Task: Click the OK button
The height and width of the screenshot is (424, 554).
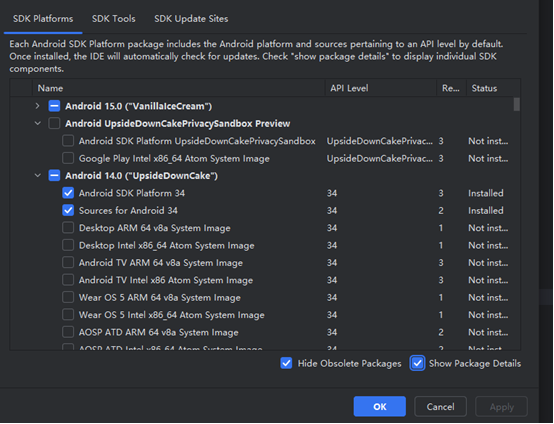Action: [x=380, y=407]
